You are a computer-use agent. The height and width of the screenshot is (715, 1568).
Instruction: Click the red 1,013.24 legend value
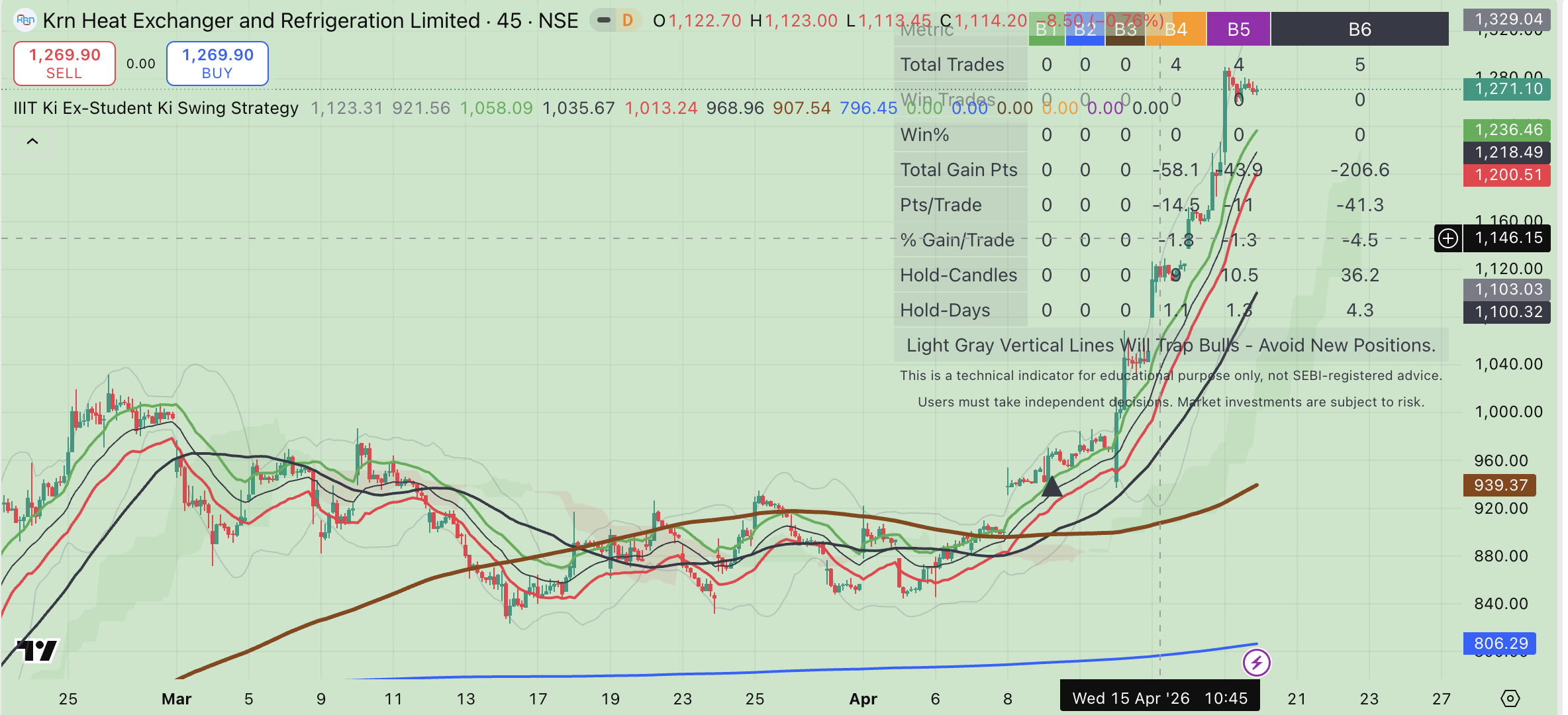click(x=661, y=108)
